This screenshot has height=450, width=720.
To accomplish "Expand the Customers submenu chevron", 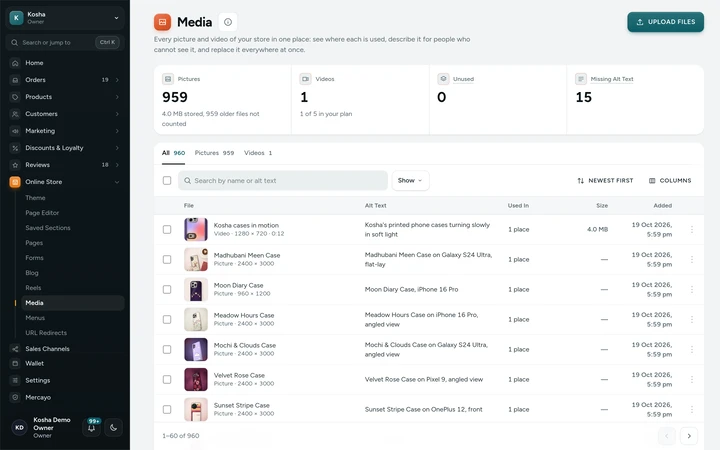I will point(117,114).
